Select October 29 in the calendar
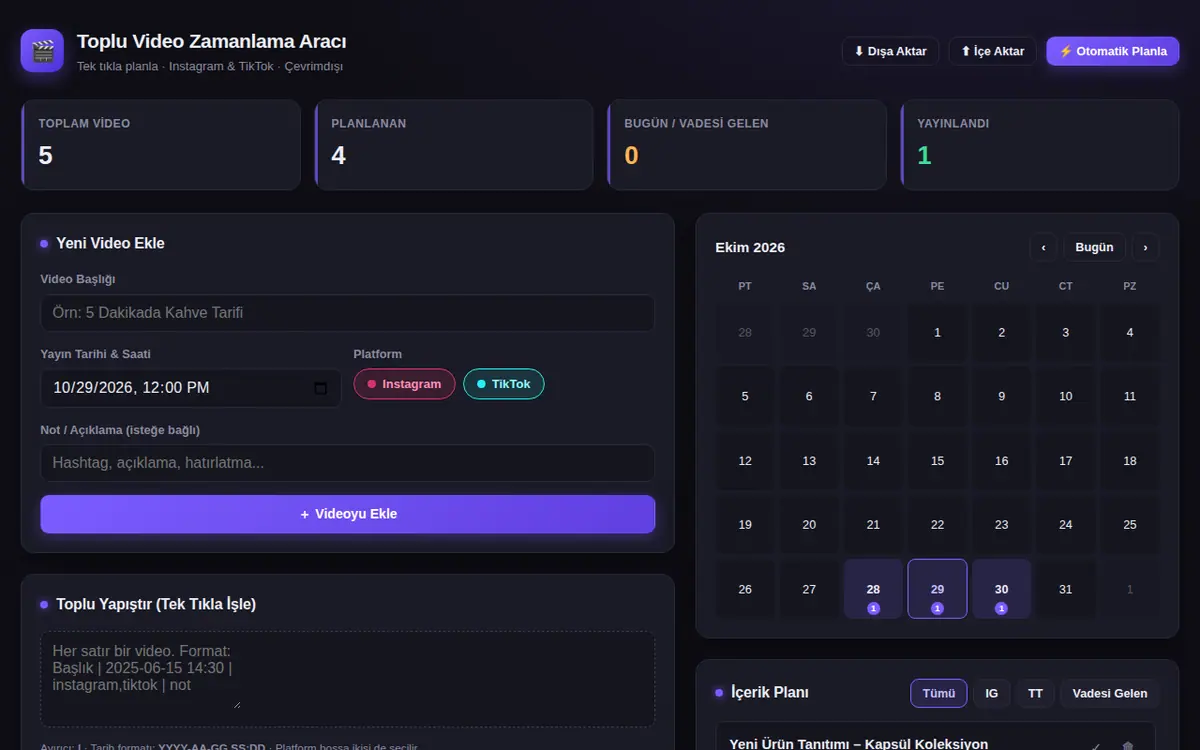The width and height of the screenshot is (1200, 750). pos(937,589)
